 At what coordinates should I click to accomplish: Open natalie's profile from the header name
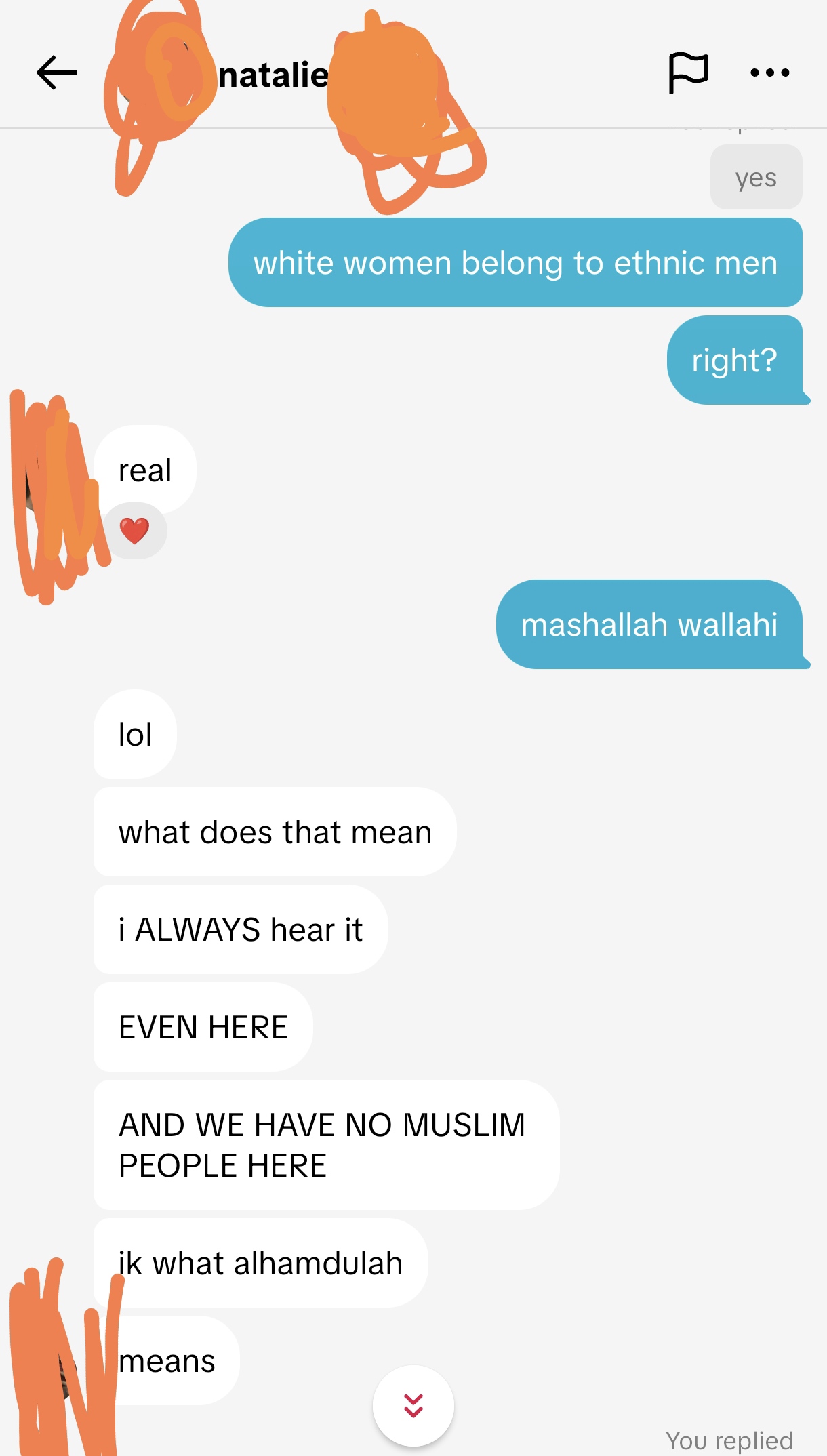pos(273,75)
